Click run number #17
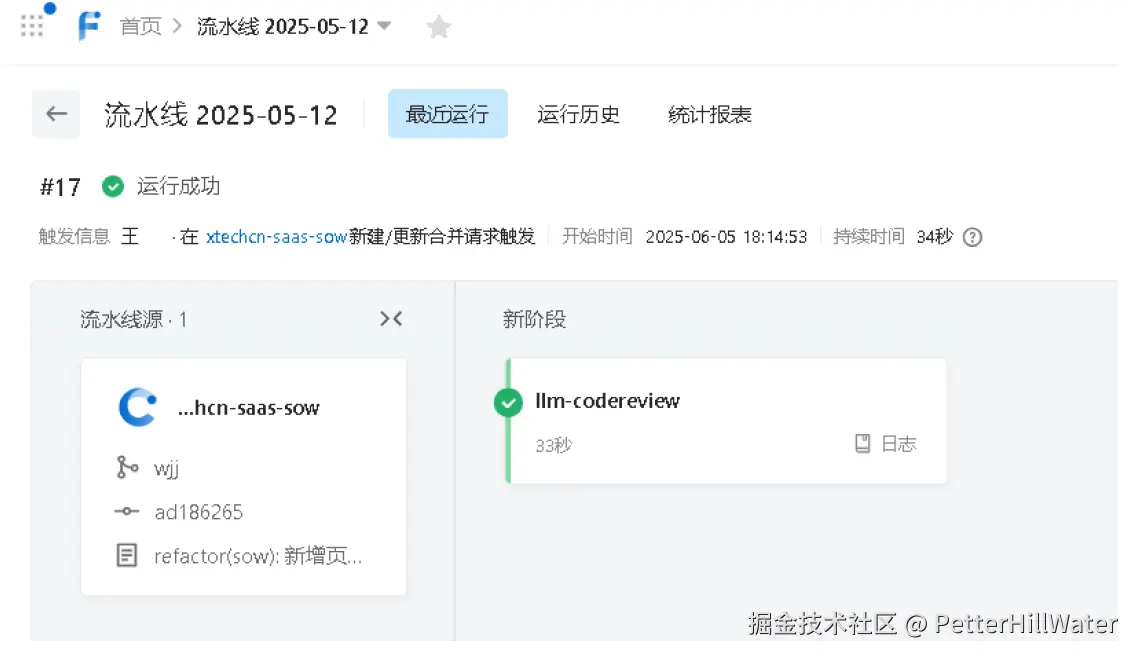Image resolution: width=1137 pixels, height=657 pixels. [60, 187]
